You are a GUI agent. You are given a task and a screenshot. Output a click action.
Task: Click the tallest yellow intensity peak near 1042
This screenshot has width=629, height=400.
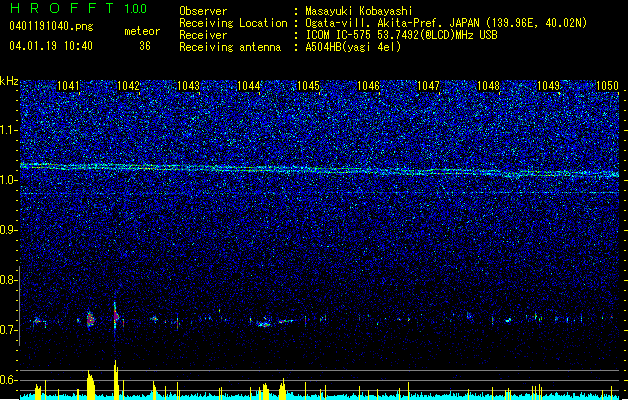(x=116, y=380)
